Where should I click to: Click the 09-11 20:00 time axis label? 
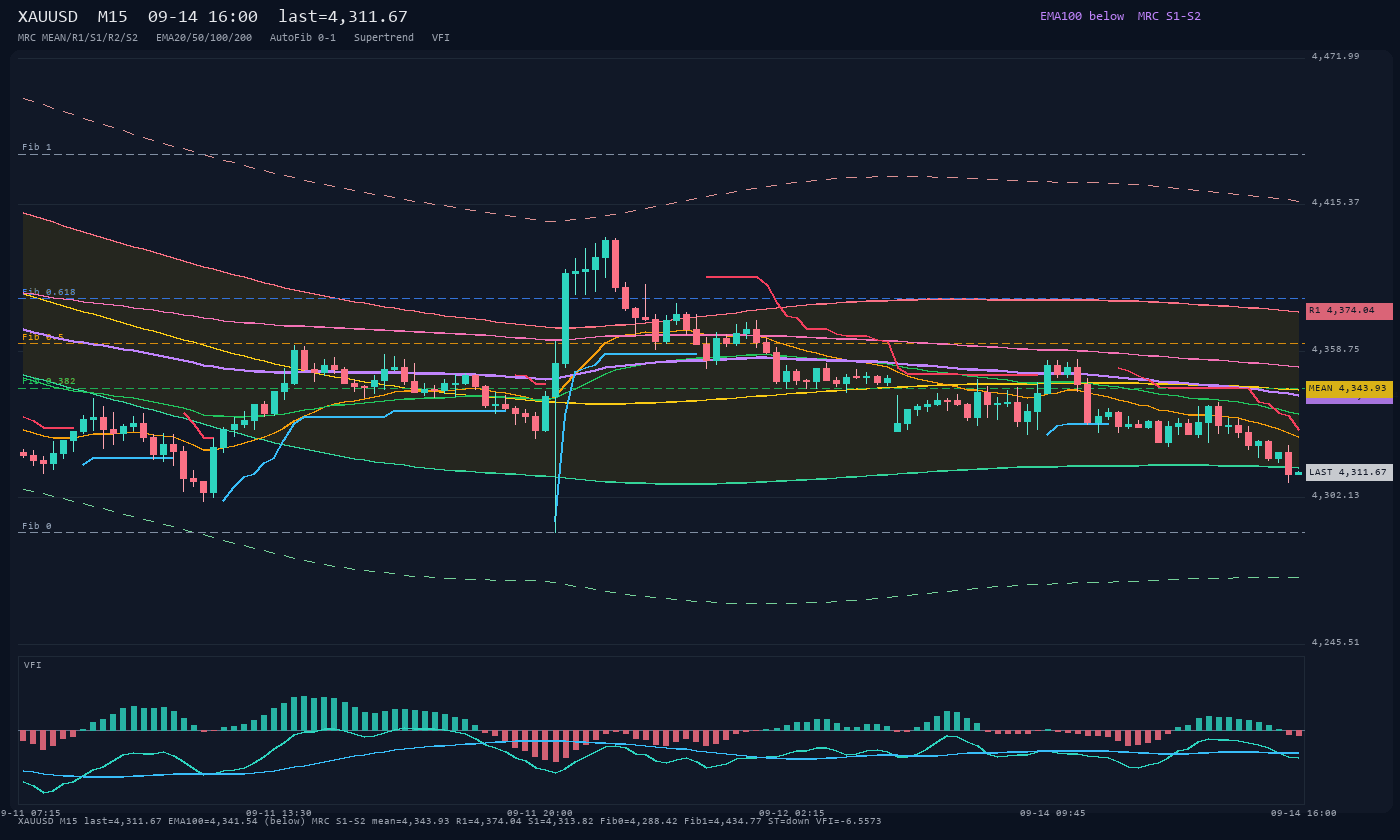tap(540, 813)
